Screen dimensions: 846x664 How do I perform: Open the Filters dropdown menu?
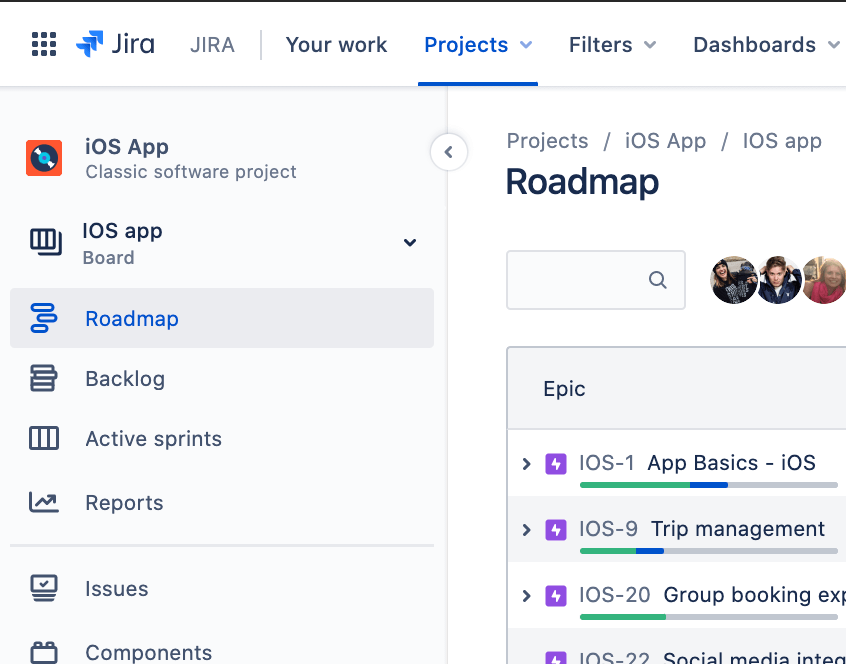point(612,45)
